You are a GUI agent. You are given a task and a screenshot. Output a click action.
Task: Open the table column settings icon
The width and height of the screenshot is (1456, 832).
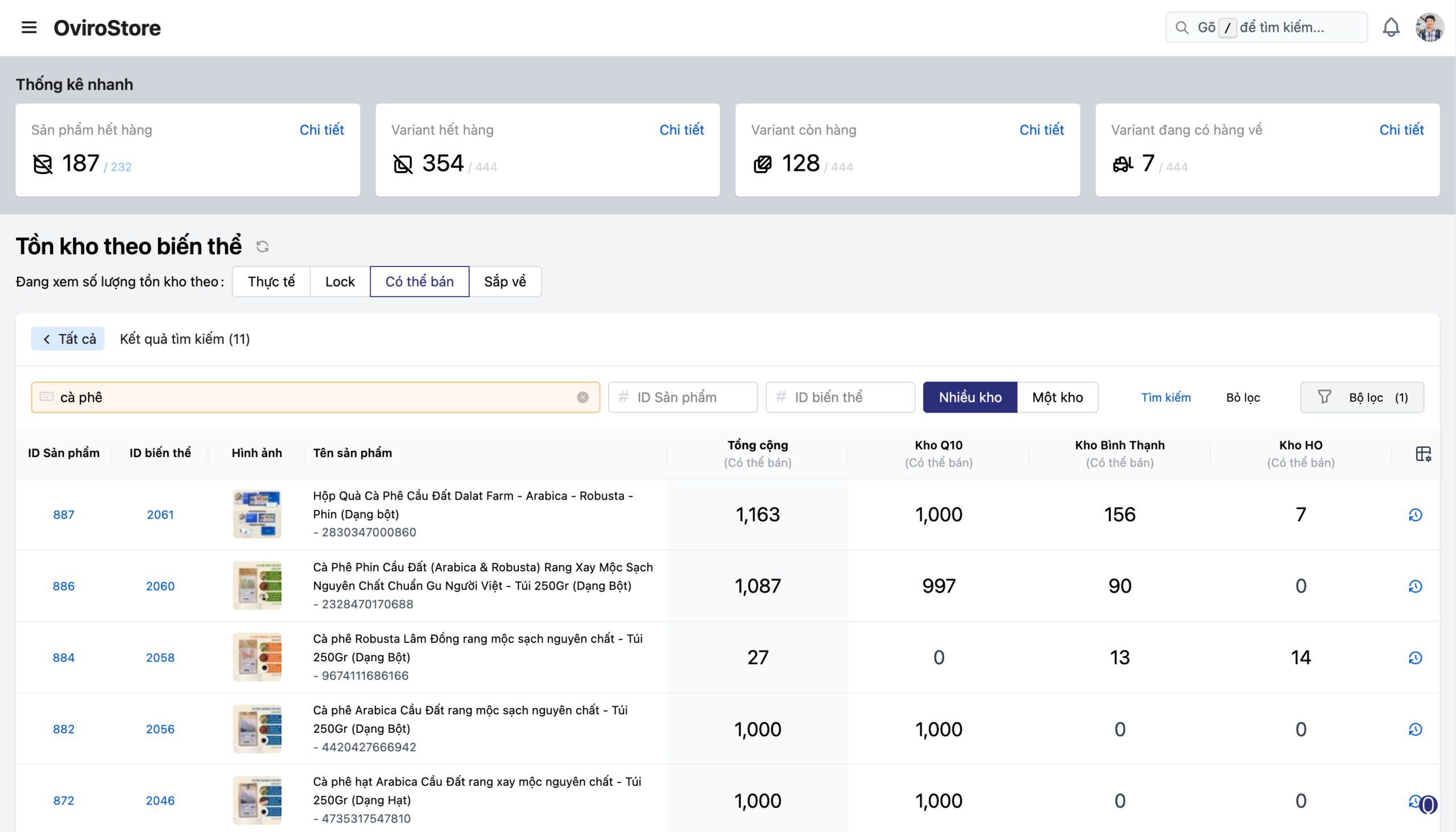(1423, 454)
